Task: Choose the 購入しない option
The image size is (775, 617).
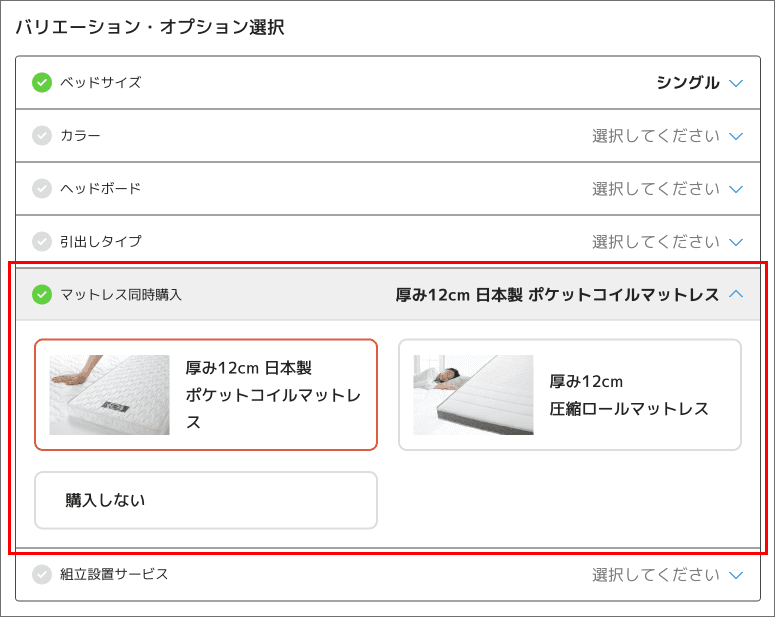Action: tap(205, 500)
